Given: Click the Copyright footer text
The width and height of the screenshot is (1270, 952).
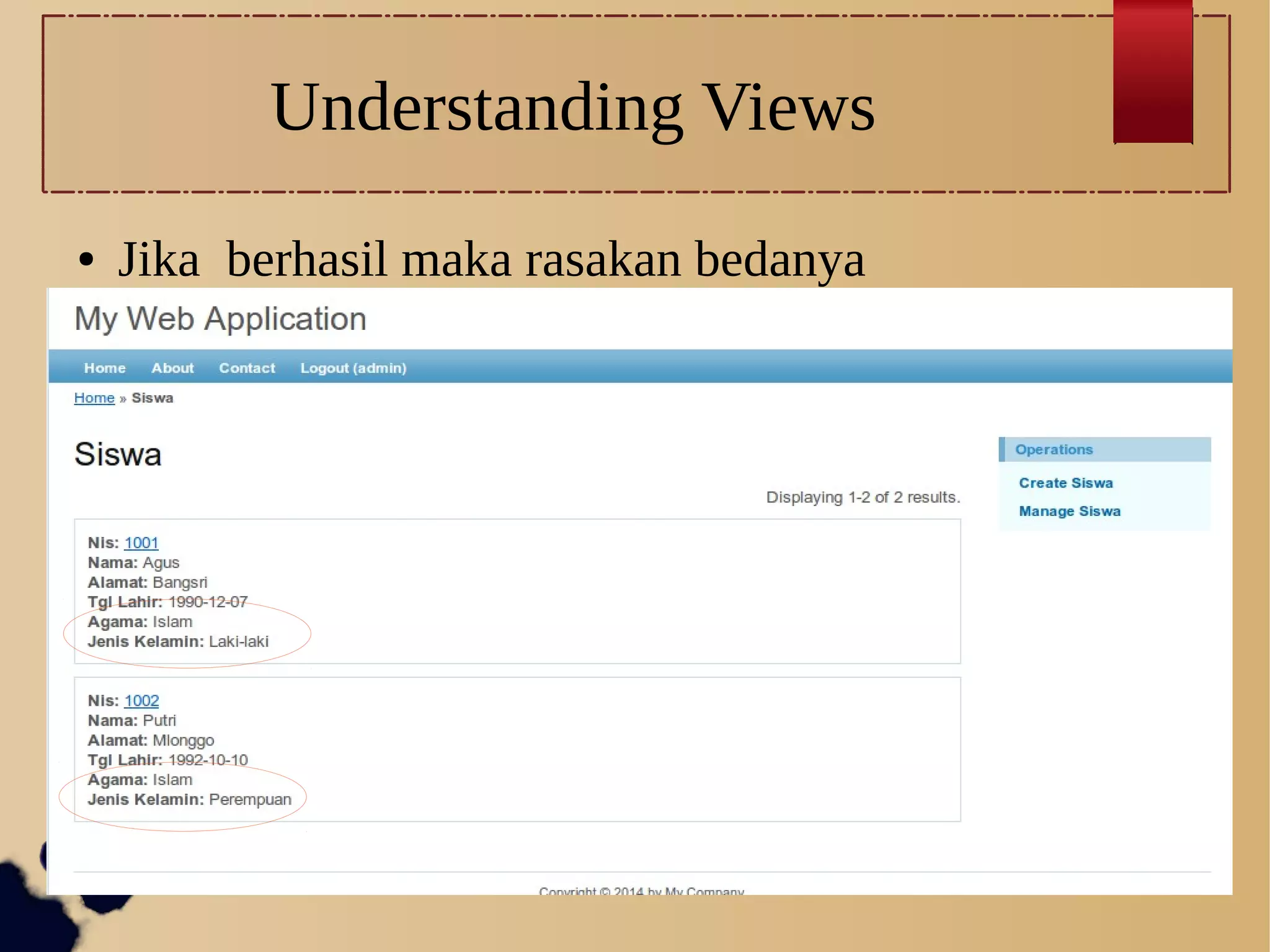Looking at the screenshot, I should tap(641, 891).
